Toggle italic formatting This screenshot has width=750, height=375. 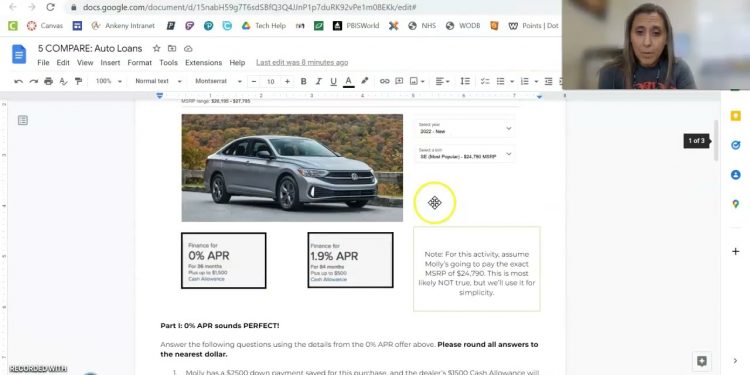point(318,81)
